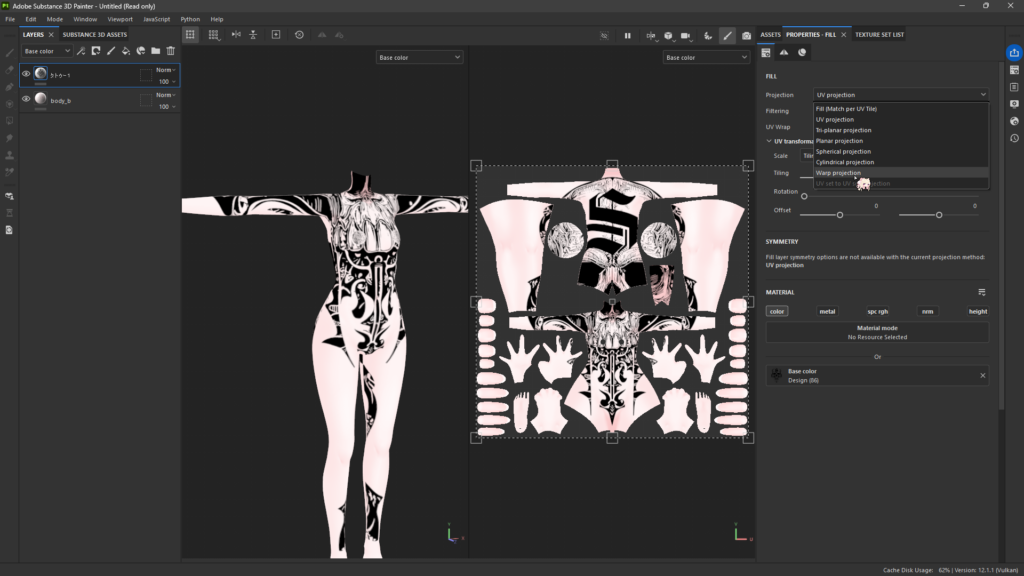Open the globe icon in right sidebar
Screen dimensions: 1024x576
pos(1014,121)
